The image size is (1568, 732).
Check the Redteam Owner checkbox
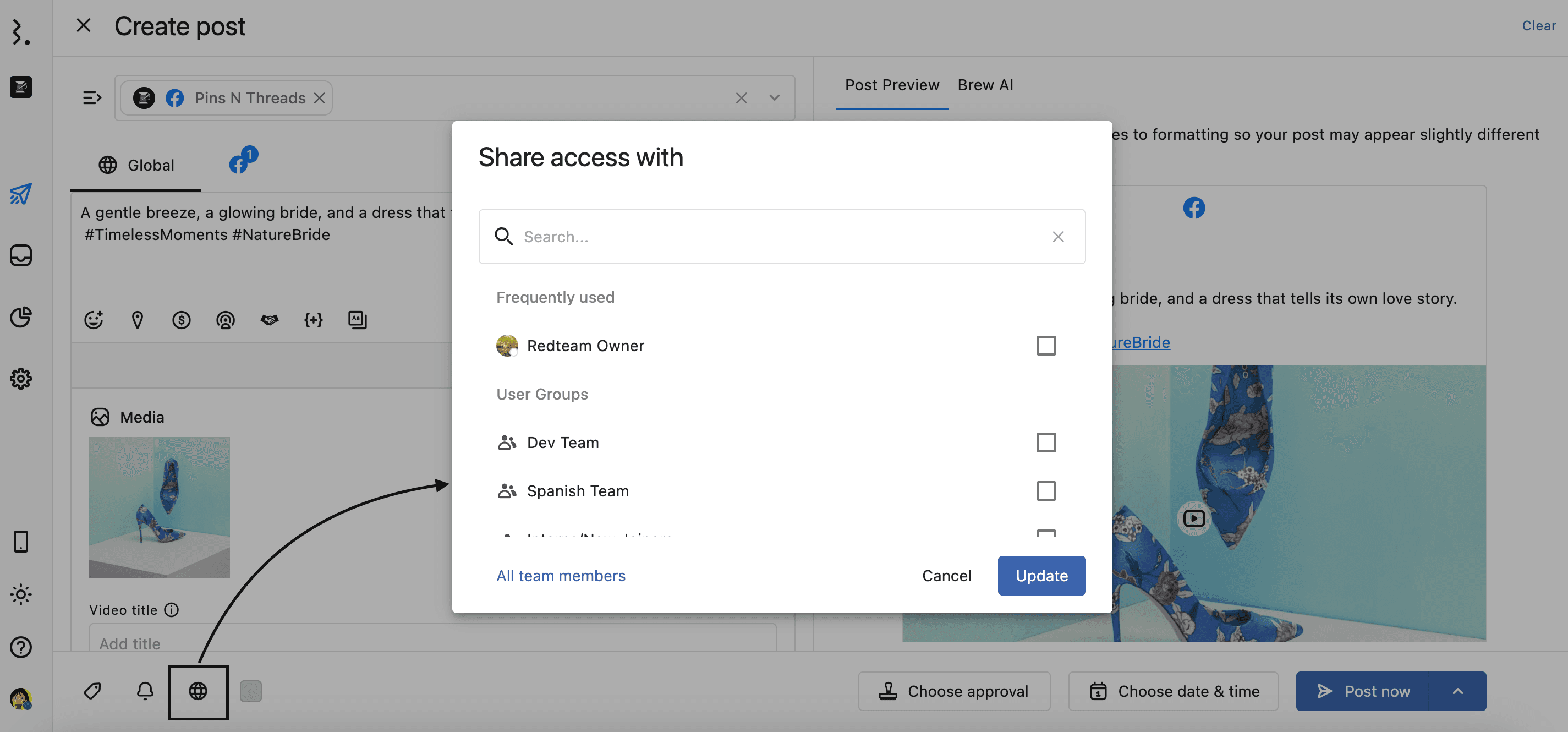(1046, 345)
